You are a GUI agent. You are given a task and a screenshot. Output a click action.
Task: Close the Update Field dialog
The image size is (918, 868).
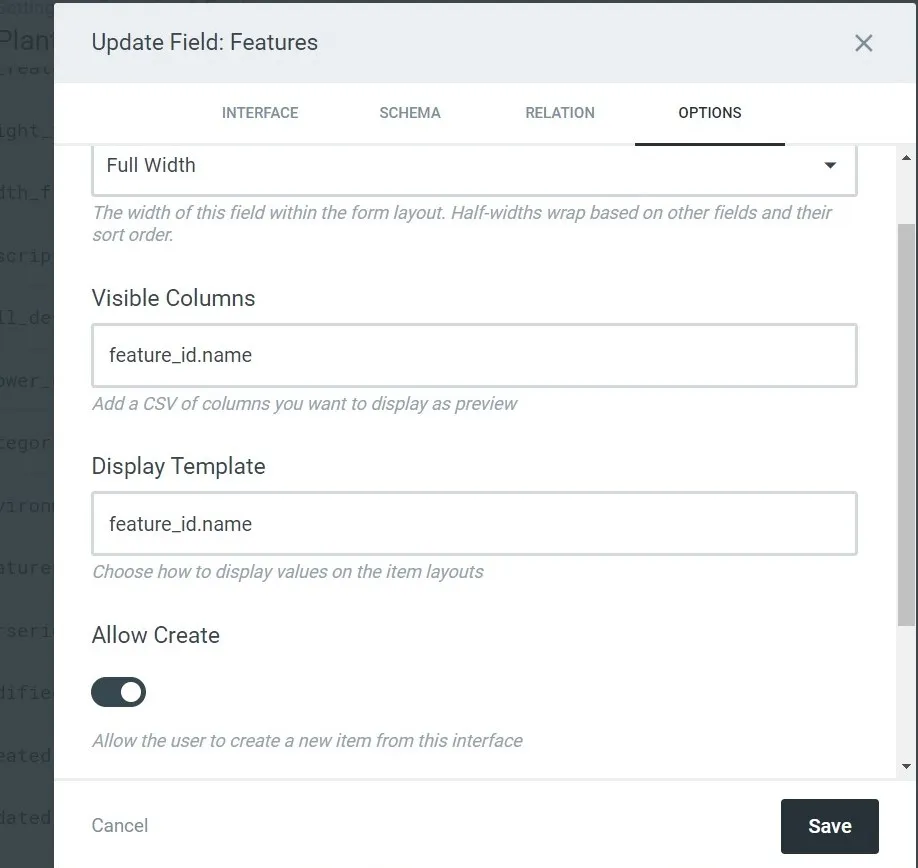[864, 43]
